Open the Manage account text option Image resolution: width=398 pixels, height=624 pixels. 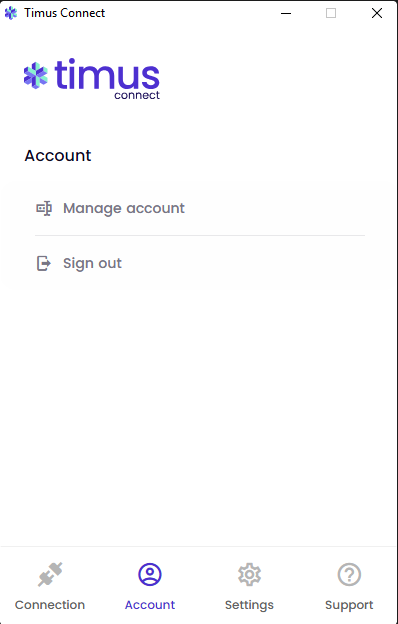(124, 208)
